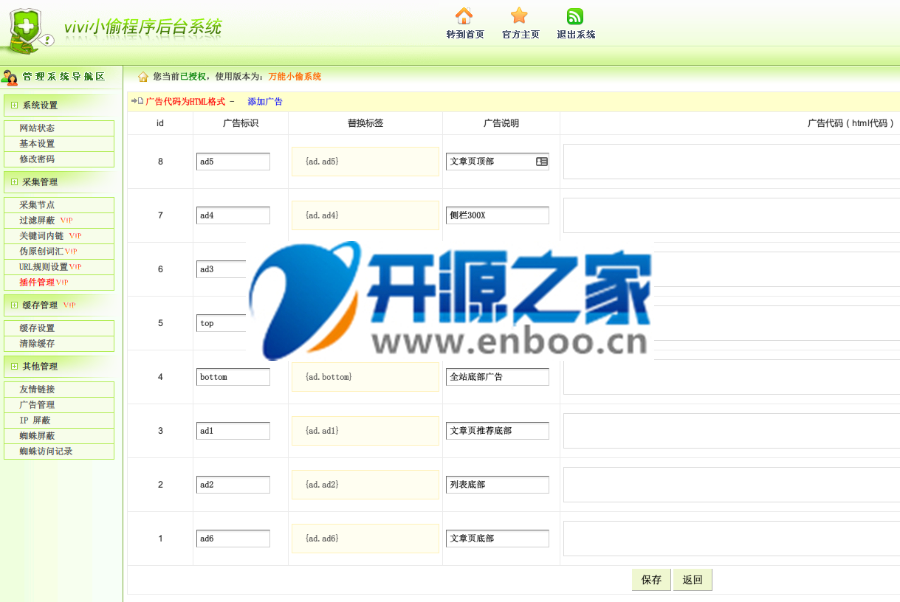Click the 侧栏300X description field
This screenshot has height=602, width=900.
(x=497, y=215)
